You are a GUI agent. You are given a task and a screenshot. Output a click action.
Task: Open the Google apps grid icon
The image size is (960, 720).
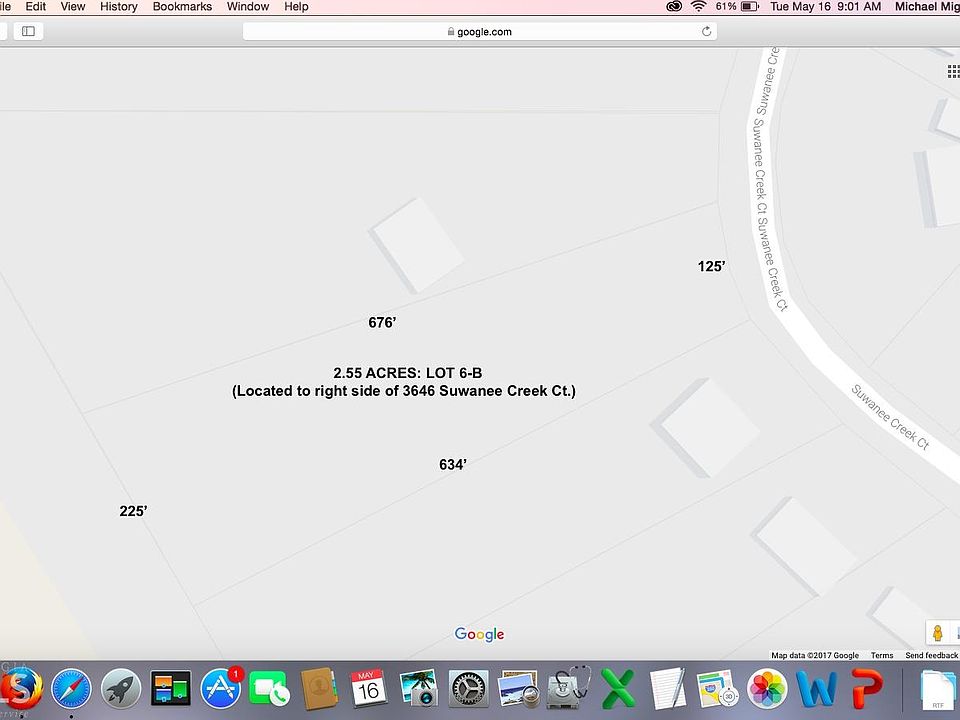(953, 72)
